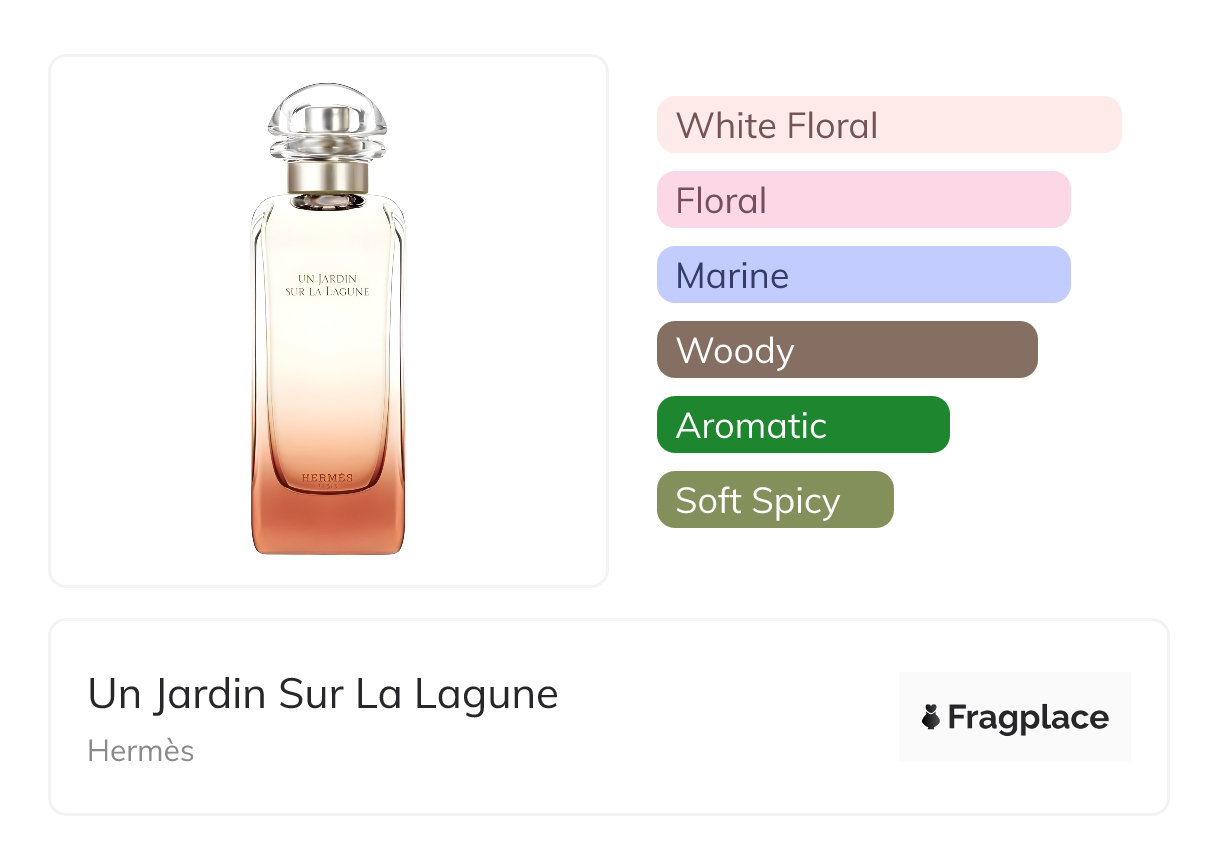Click the bottle's Un Jardin Sur La Lagune label

(x=328, y=284)
